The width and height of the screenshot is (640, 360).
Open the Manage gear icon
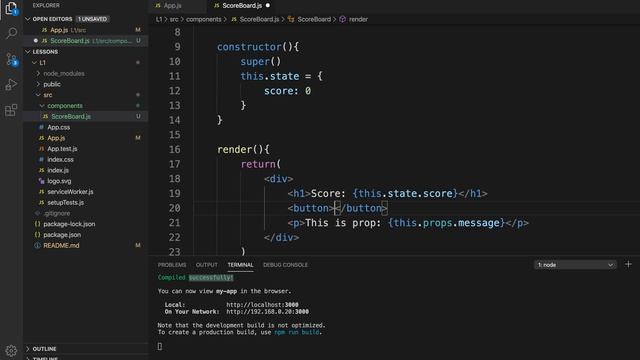click(x=11, y=351)
